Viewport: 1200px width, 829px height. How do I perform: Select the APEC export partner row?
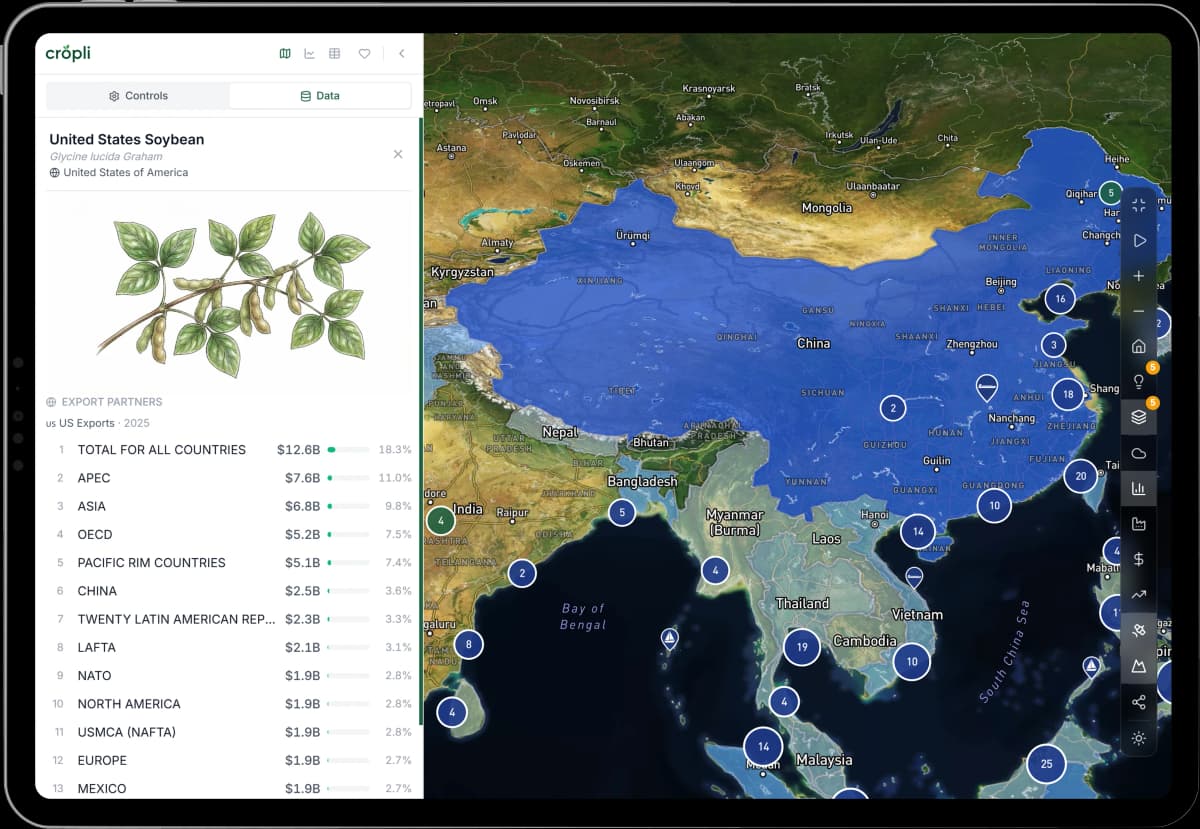pos(231,478)
